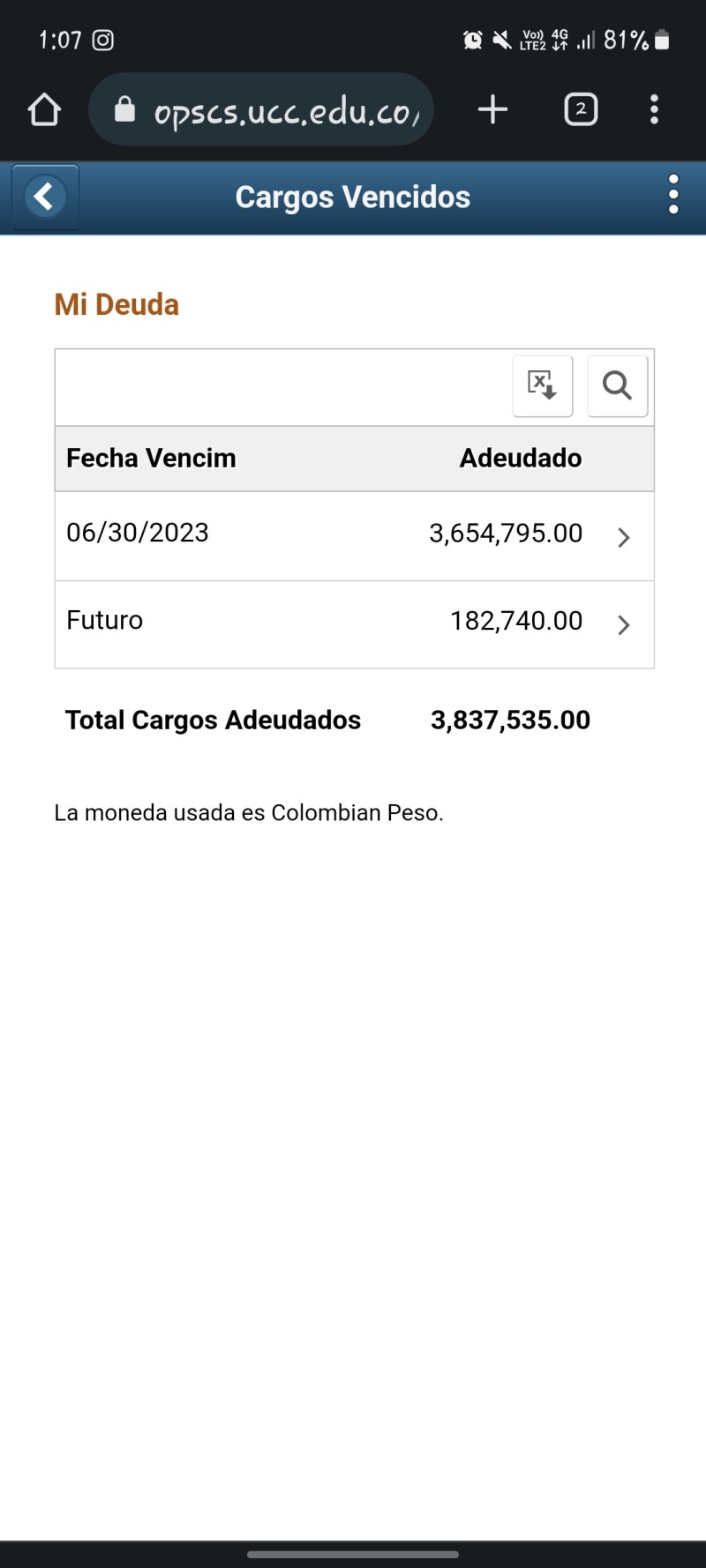Go back using Cargos Vencidos arrow
Viewport: 706px width, 1568px height.
click(x=45, y=197)
